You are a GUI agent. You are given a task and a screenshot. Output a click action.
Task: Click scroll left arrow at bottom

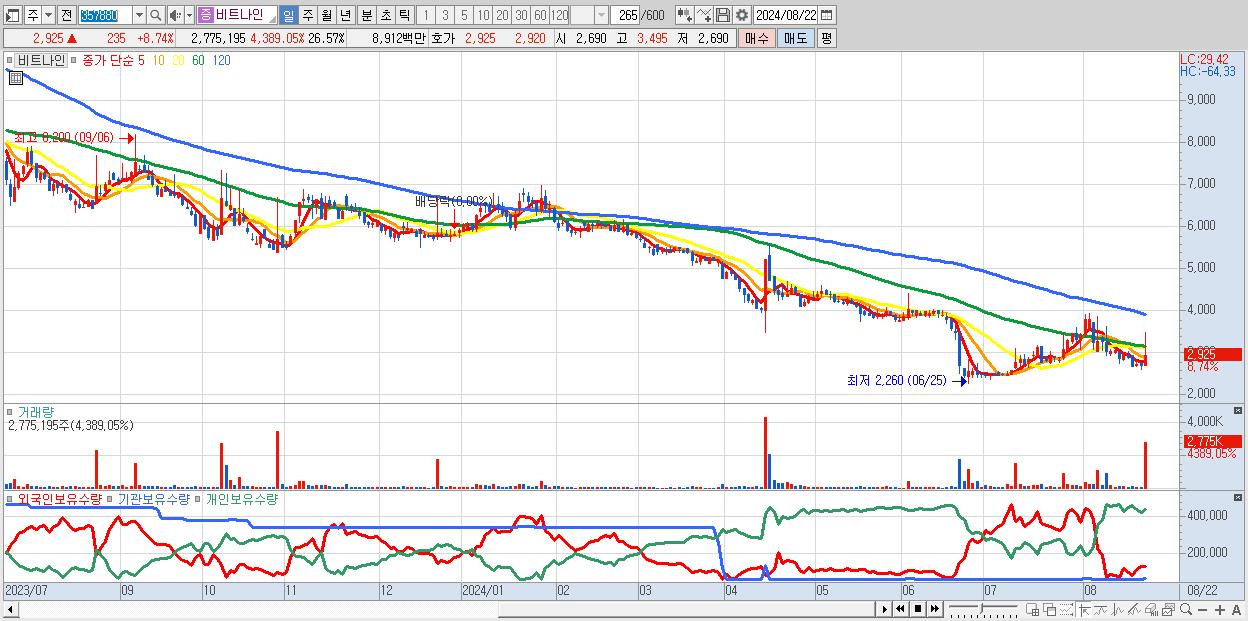9,610
